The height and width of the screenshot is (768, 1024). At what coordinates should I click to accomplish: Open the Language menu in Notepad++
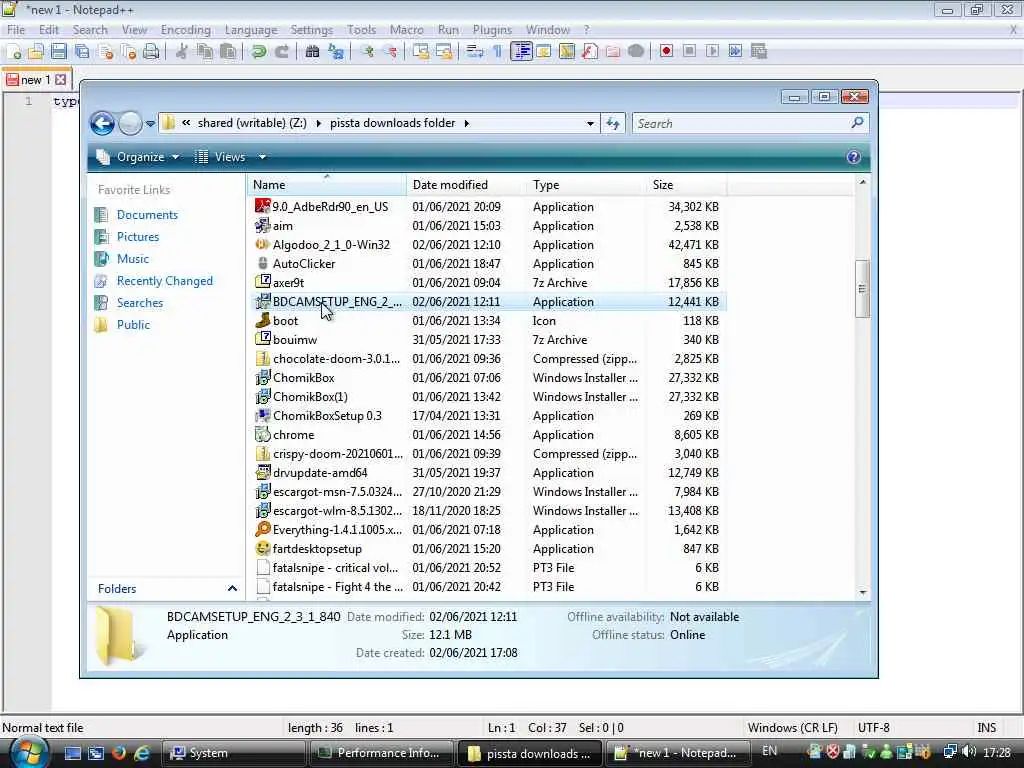click(x=251, y=29)
